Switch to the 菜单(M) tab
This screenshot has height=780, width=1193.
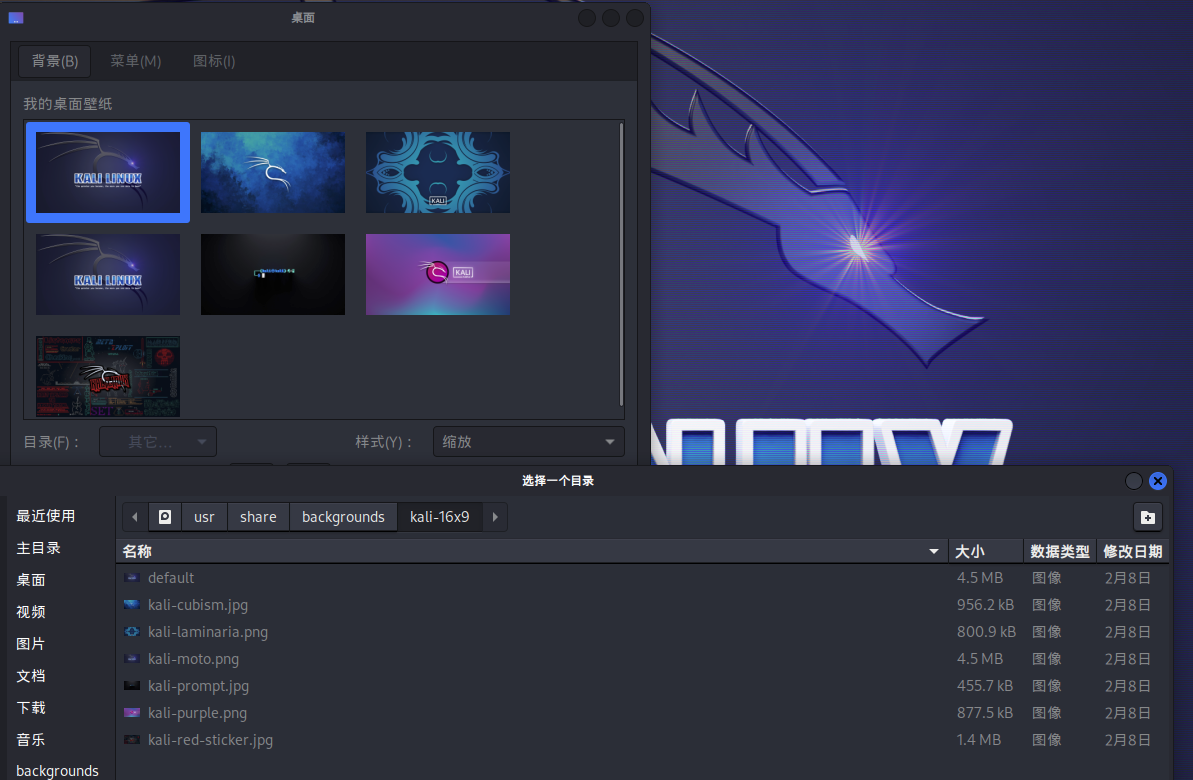click(136, 61)
